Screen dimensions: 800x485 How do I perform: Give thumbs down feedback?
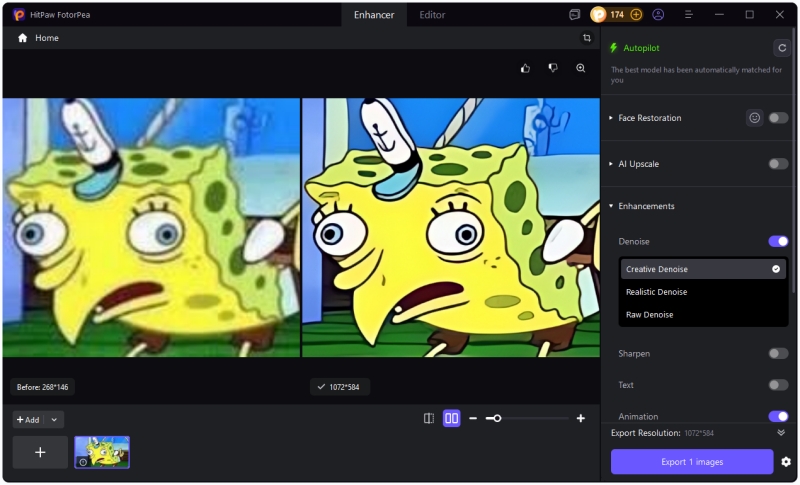click(x=553, y=68)
